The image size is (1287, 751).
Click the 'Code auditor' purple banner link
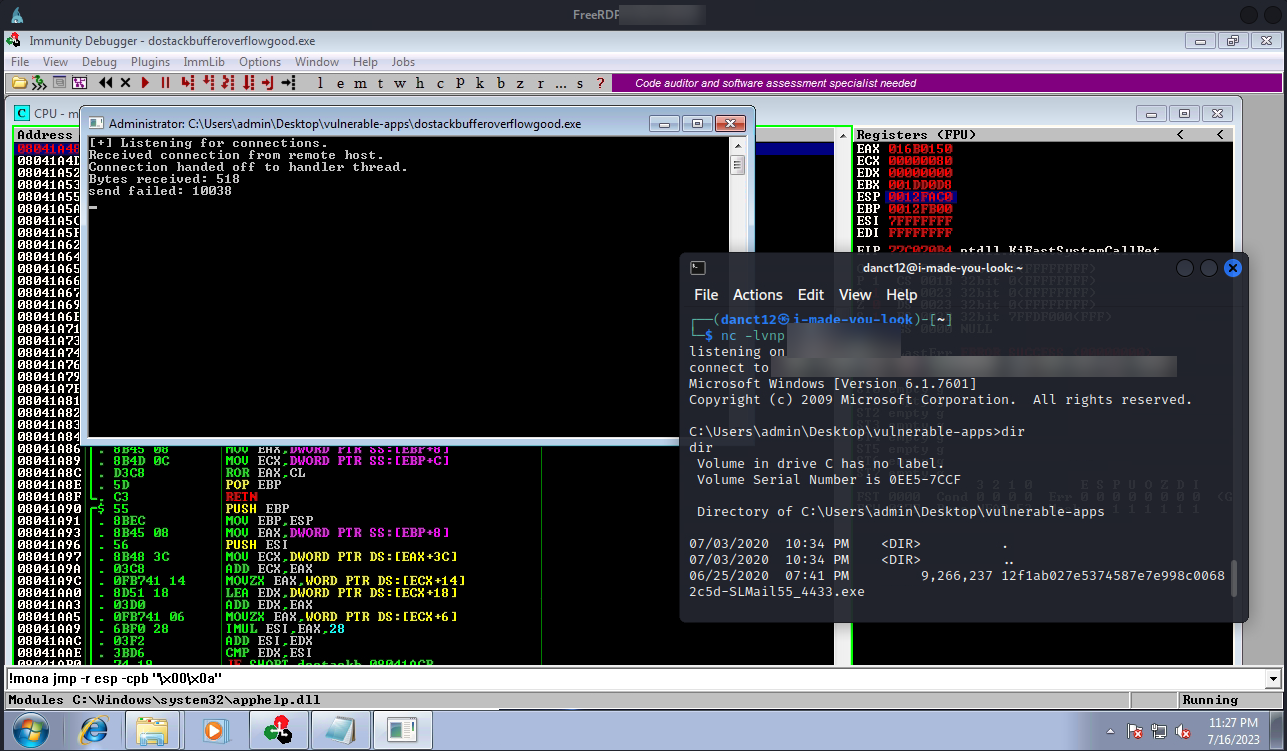point(775,83)
